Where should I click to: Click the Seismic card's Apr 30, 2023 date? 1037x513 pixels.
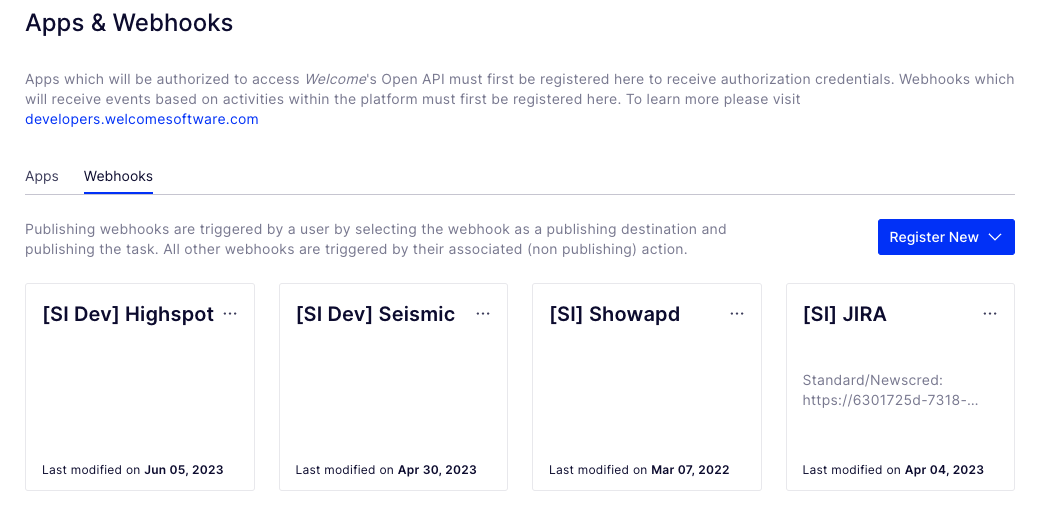click(437, 470)
